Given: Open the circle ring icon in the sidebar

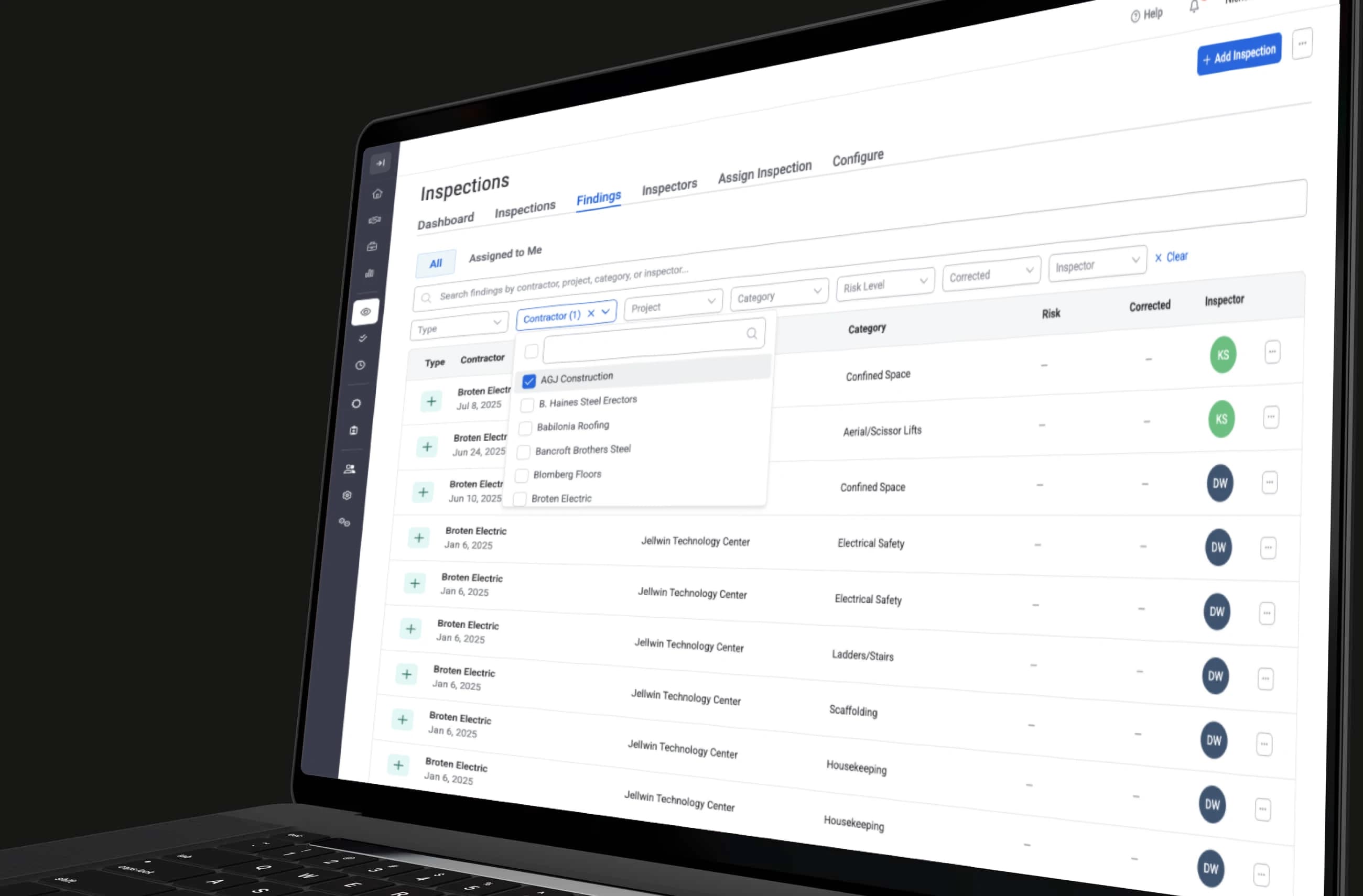Looking at the screenshot, I should (x=356, y=403).
